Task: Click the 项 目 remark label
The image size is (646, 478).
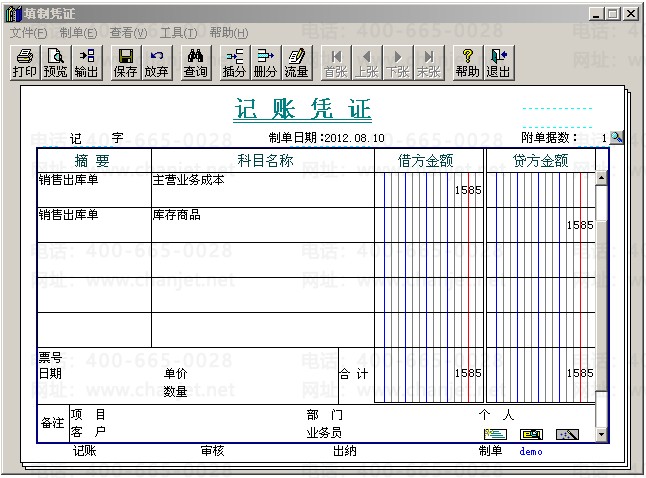Action: 88,414
